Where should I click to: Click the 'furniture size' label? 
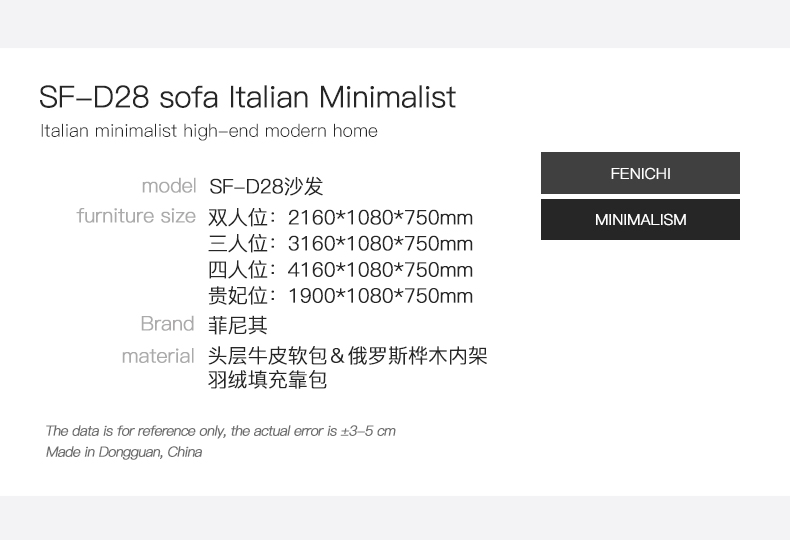coord(136,216)
